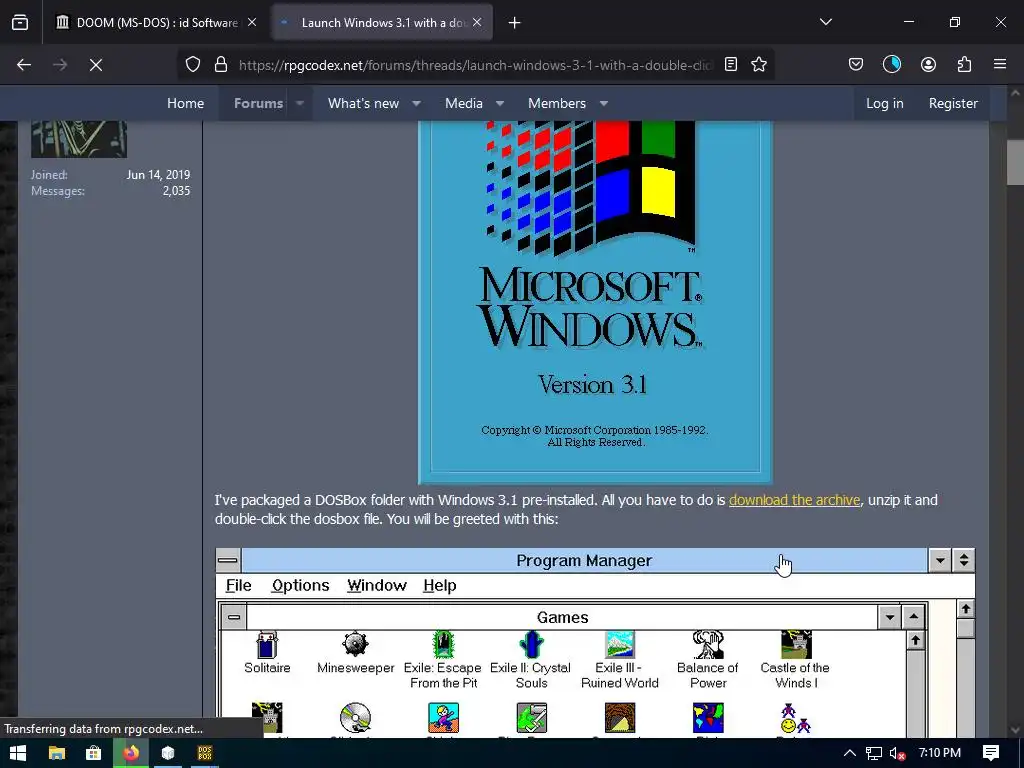The width and height of the screenshot is (1024, 768).
Task: Open the blue circular extension icon in toolbar
Action: click(892, 65)
